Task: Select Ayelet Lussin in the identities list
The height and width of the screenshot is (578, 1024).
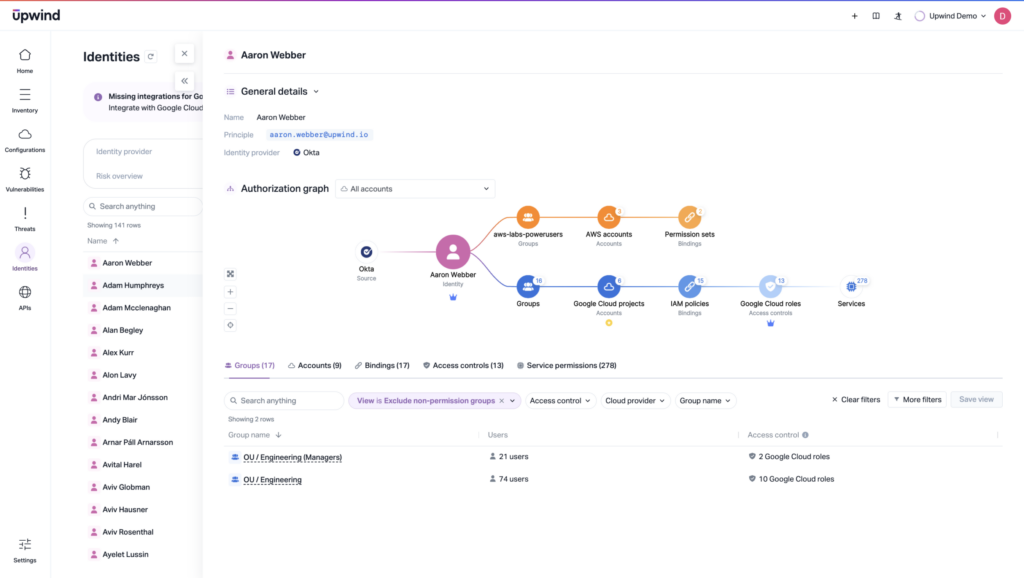Action: [x=125, y=554]
